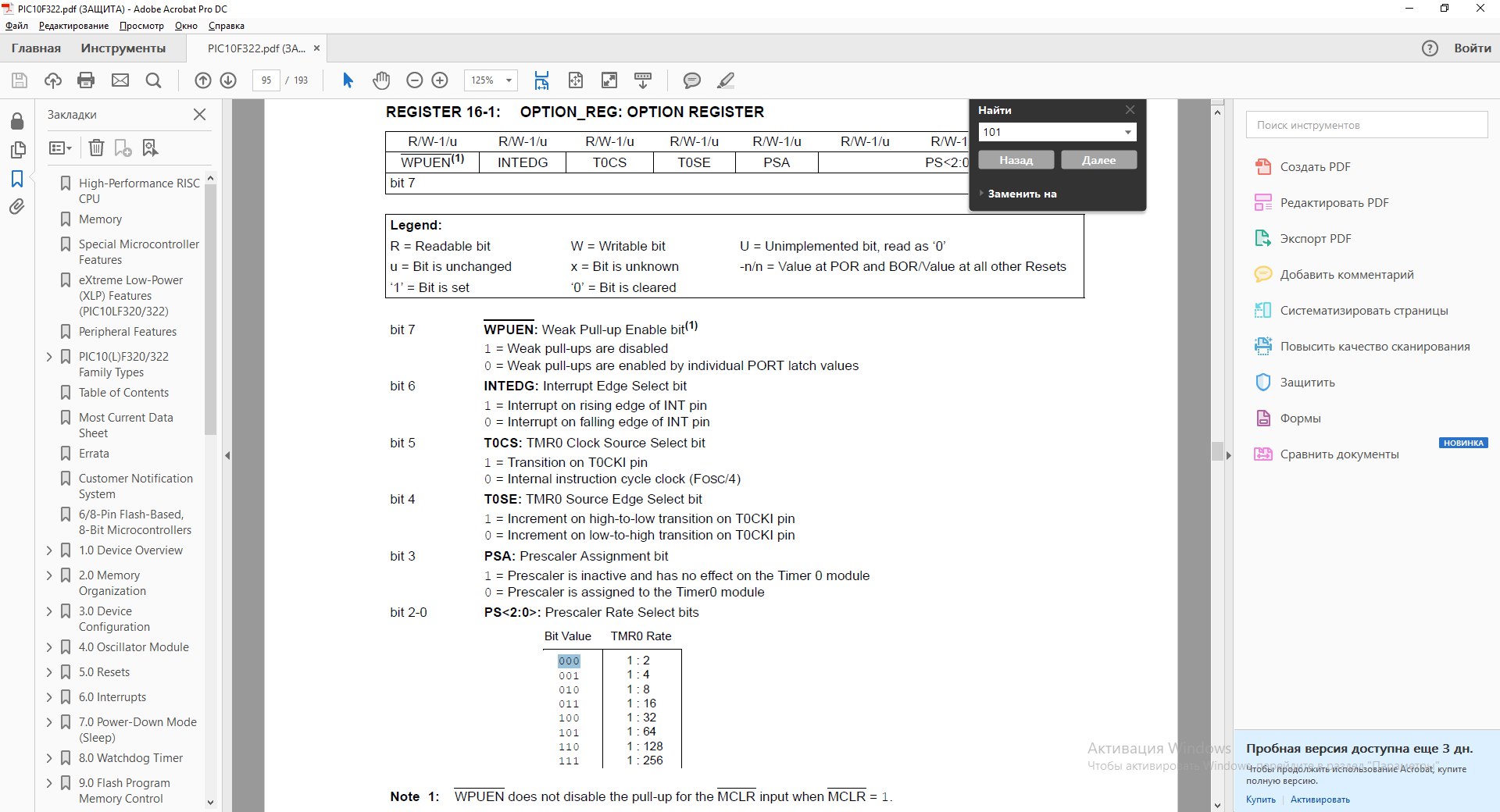Click the Save file icon
The height and width of the screenshot is (812, 1500).
pyautogui.click(x=20, y=80)
